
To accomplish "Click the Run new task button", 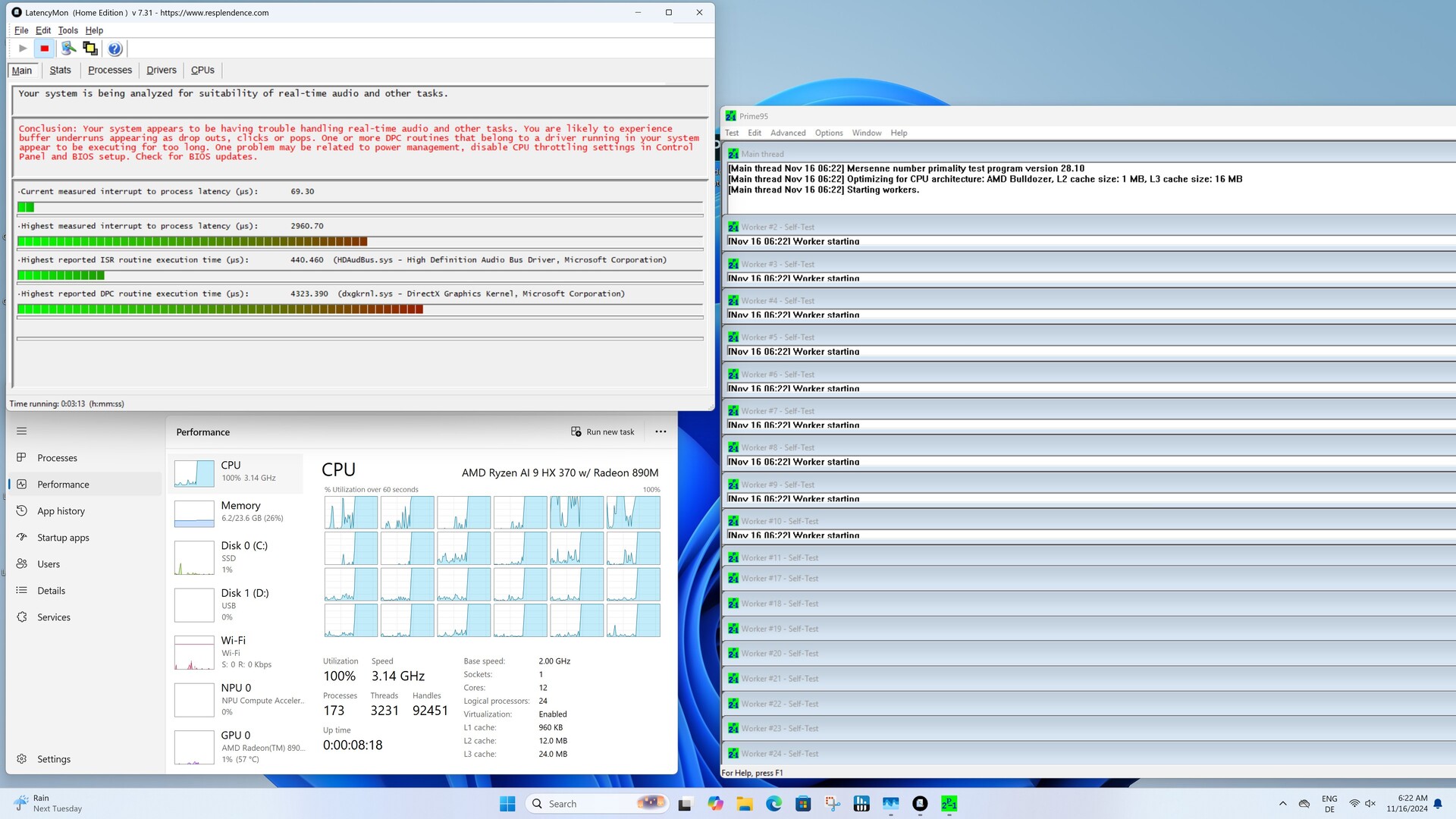I will click(x=603, y=431).
